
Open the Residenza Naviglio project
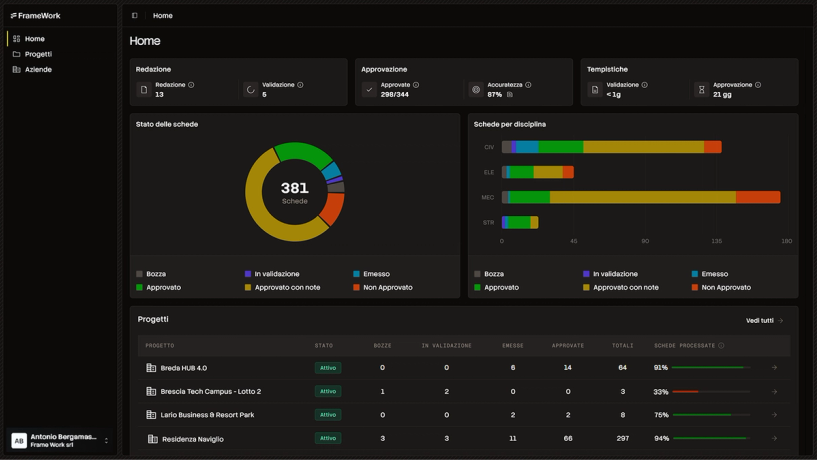tap(192, 439)
